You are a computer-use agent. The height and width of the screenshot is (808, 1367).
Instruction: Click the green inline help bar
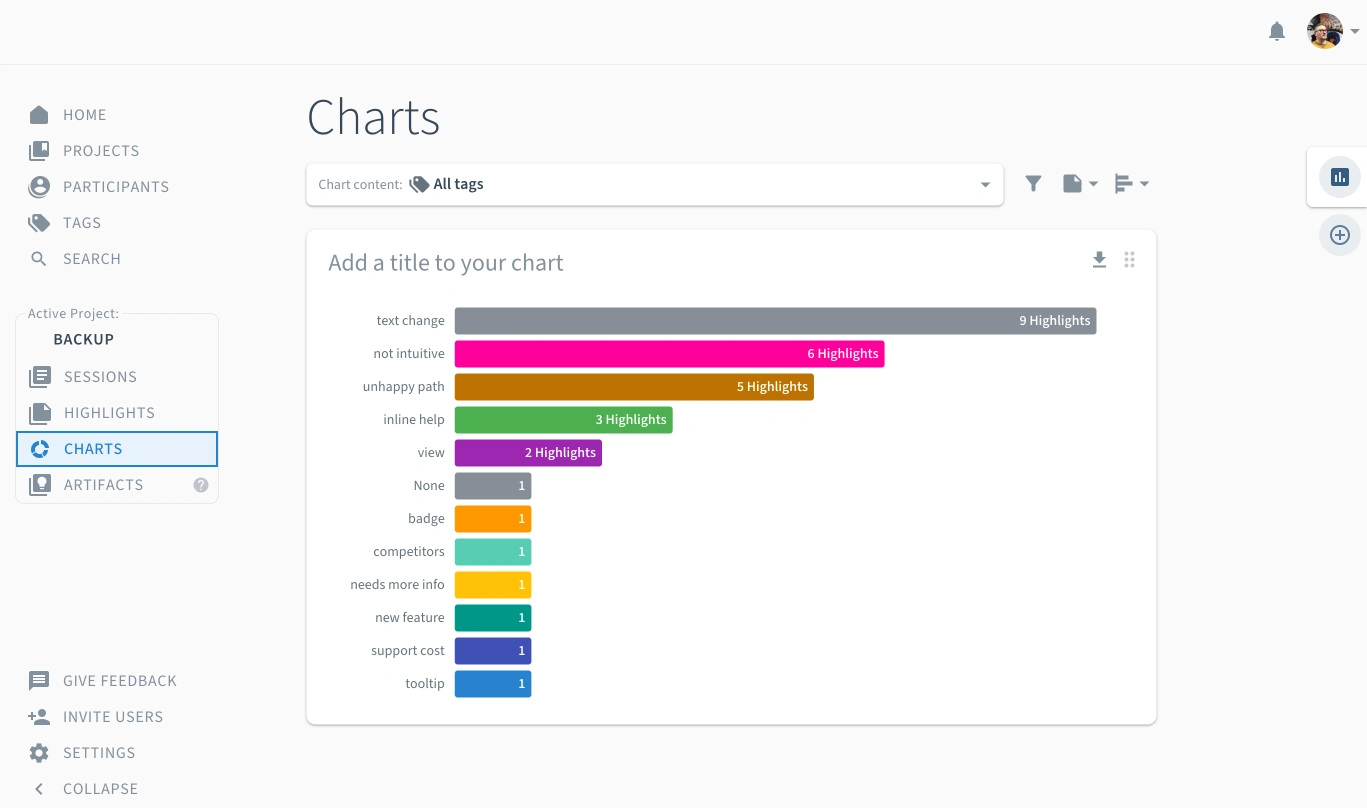click(564, 420)
